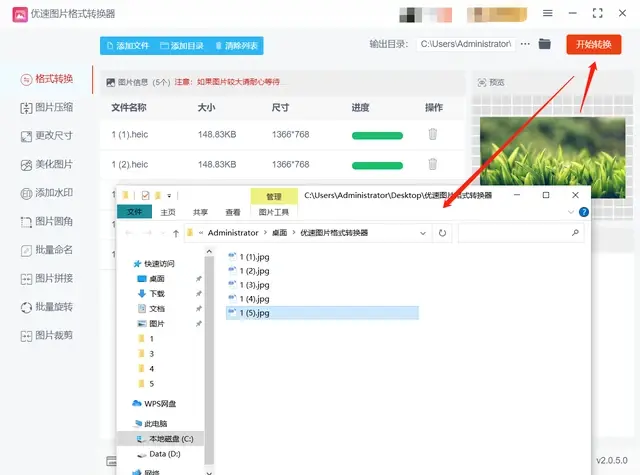This screenshot has height=475, width=640.
Task: Select 此电脑 in navigation tree
Action: click(x=151, y=424)
